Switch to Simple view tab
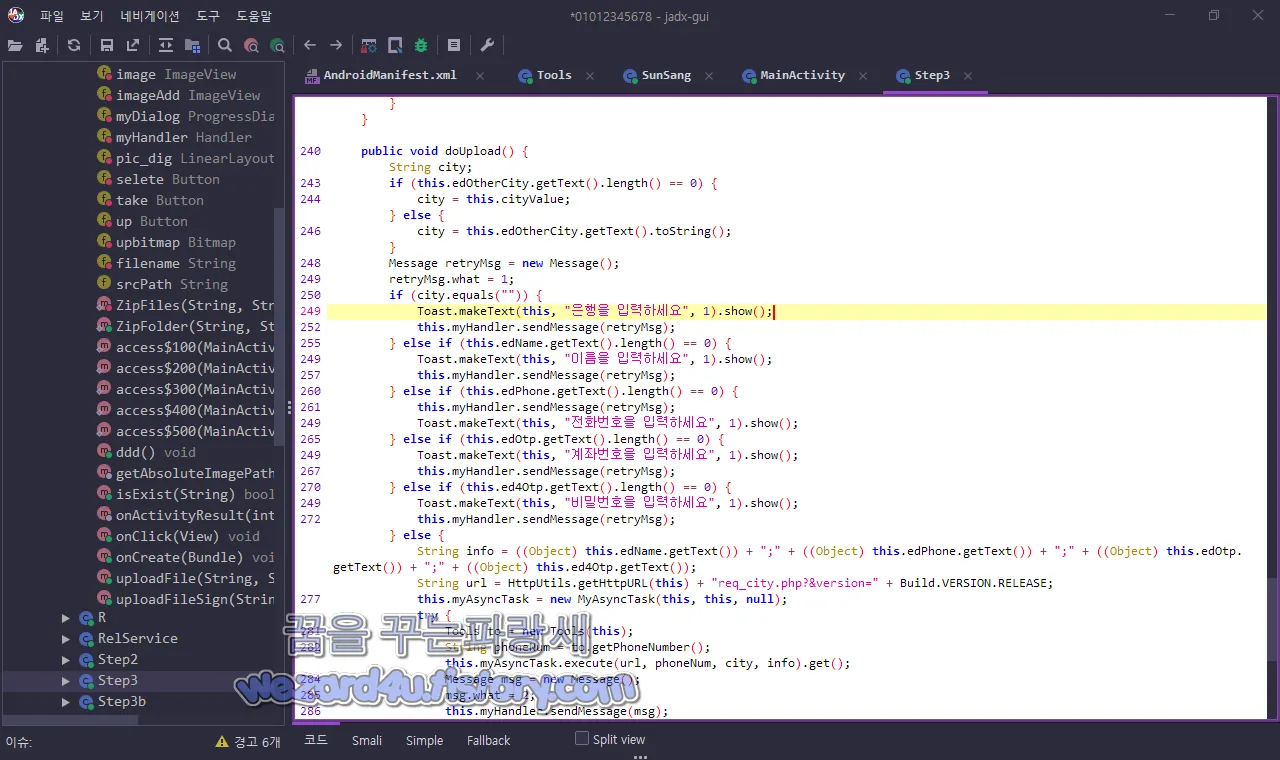1280x760 pixels. (424, 740)
